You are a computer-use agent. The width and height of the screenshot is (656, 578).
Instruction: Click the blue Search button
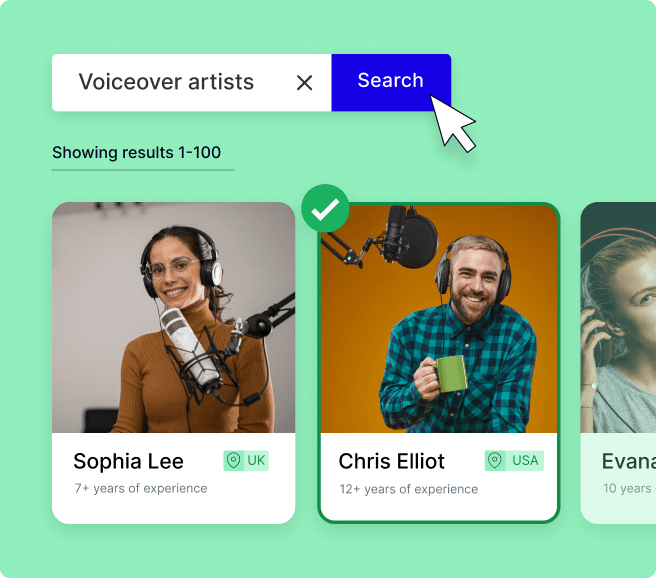391,82
